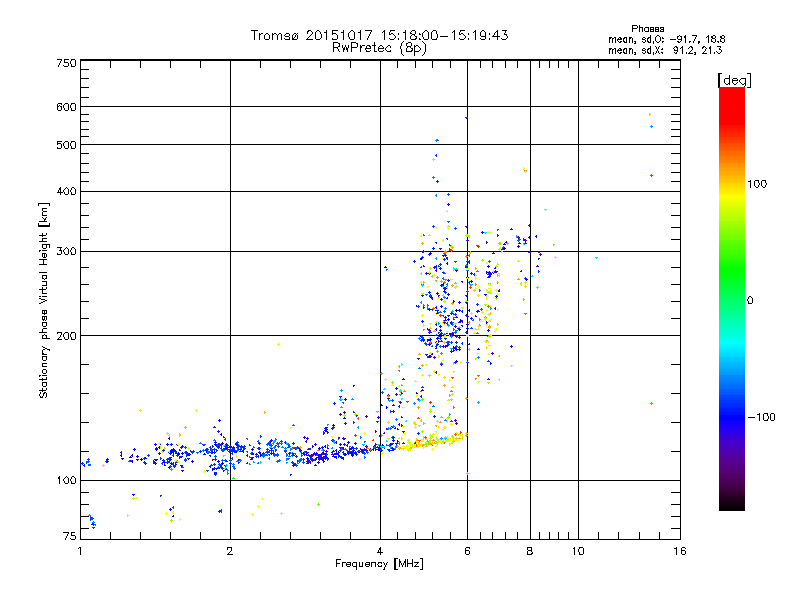Click the 'mean, sd,X: 91.2, 21.3' statistics line
The image size is (800, 600).
tap(665, 50)
